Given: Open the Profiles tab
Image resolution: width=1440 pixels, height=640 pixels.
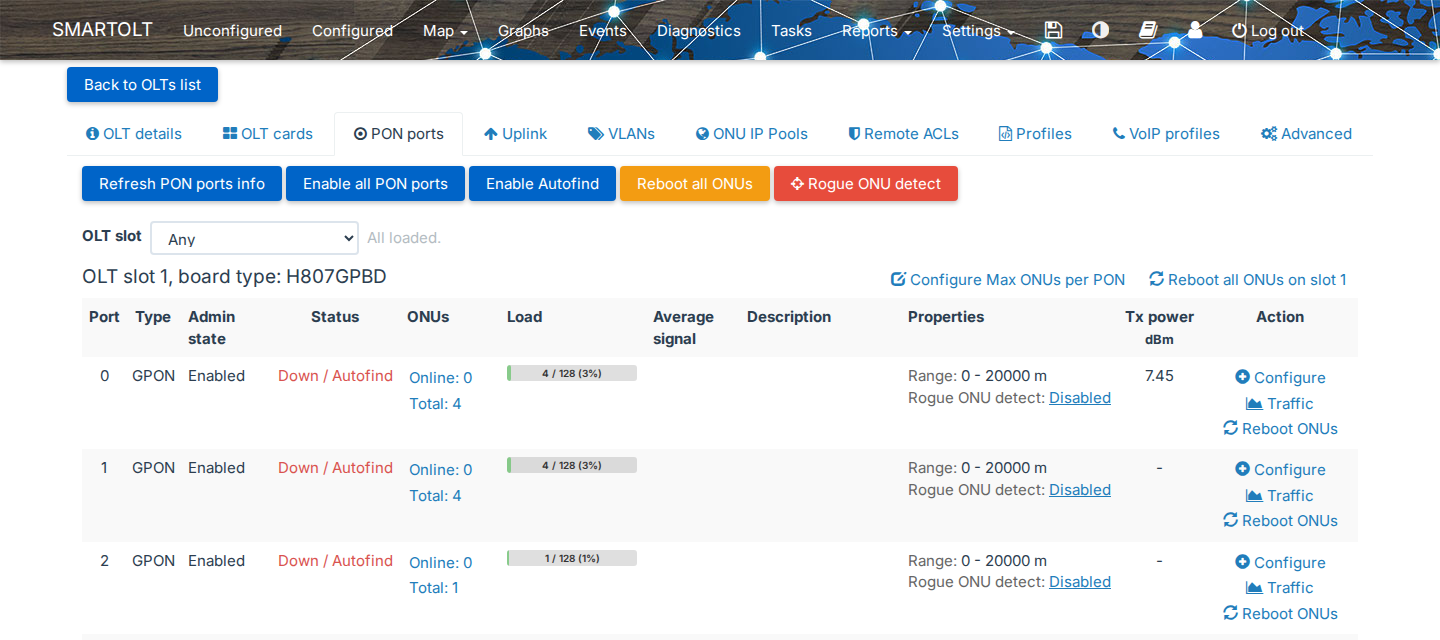Looking at the screenshot, I should pyautogui.click(x=1035, y=134).
